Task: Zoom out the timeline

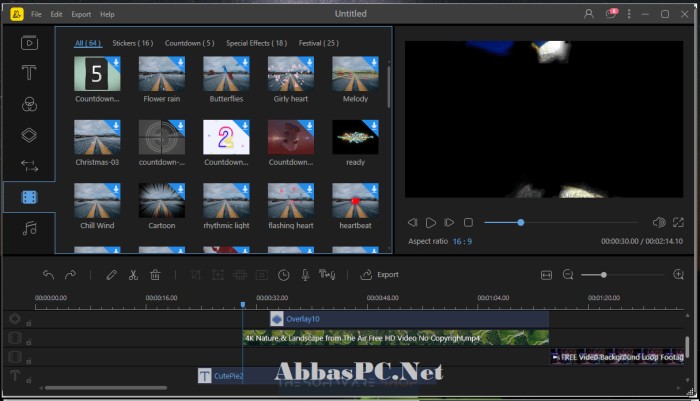Action: click(568, 275)
